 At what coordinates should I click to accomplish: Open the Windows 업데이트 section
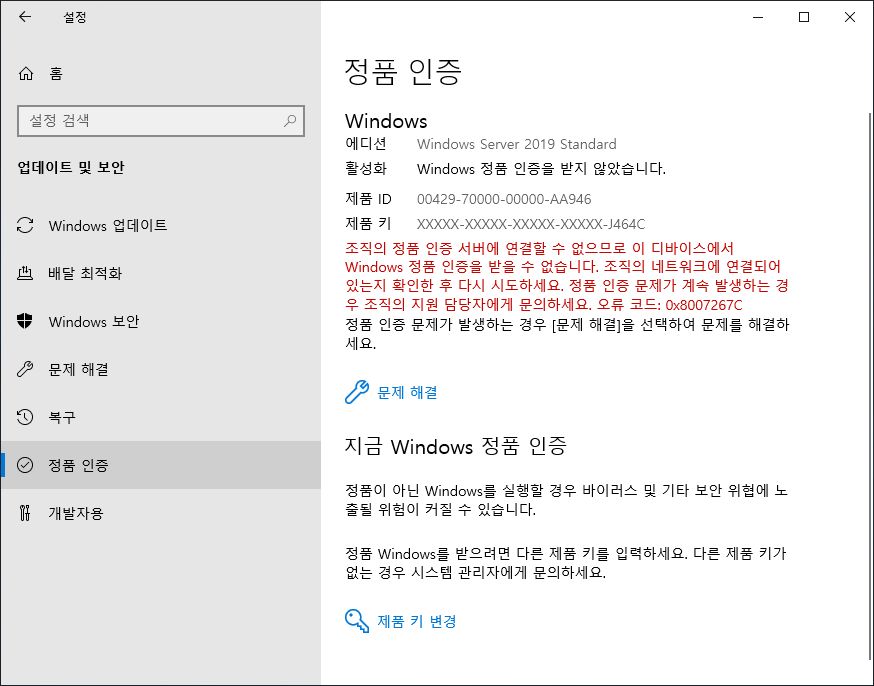pyautogui.click(x=161, y=225)
